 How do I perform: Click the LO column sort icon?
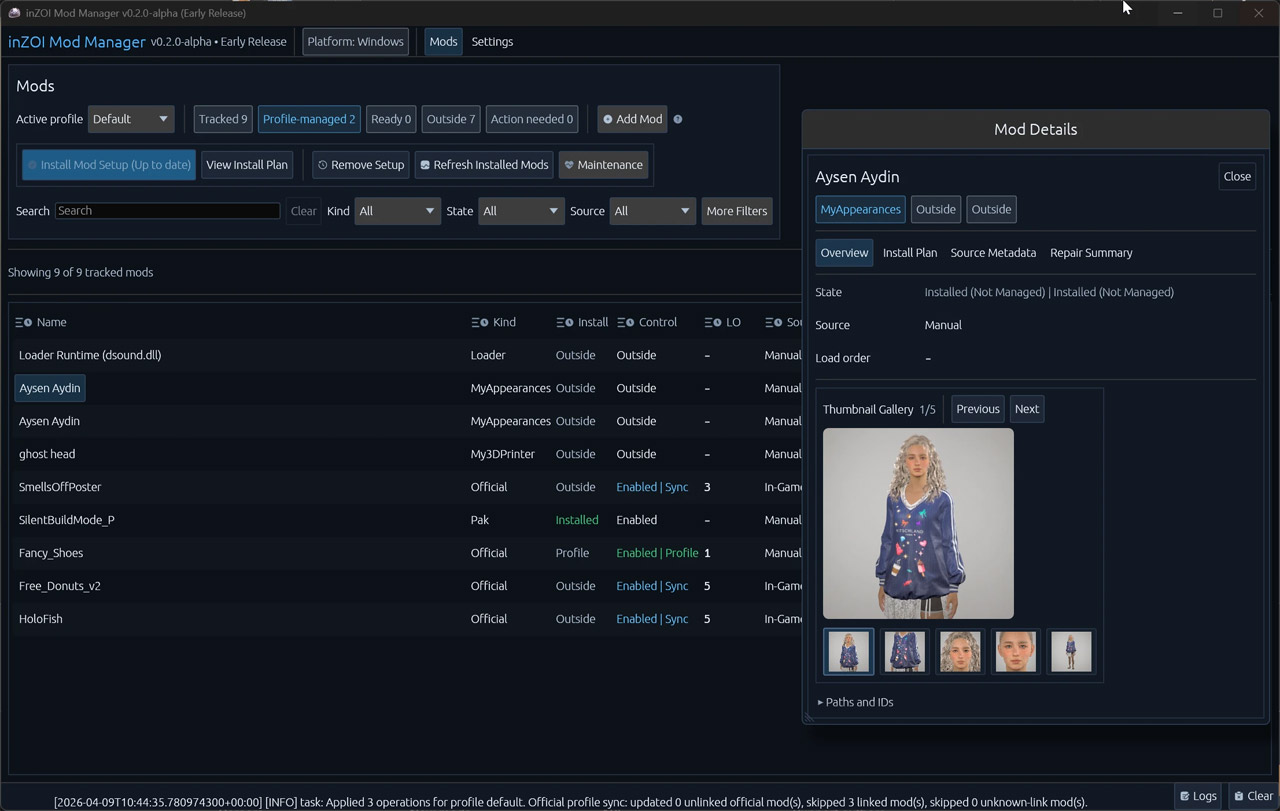[x=712, y=322]
